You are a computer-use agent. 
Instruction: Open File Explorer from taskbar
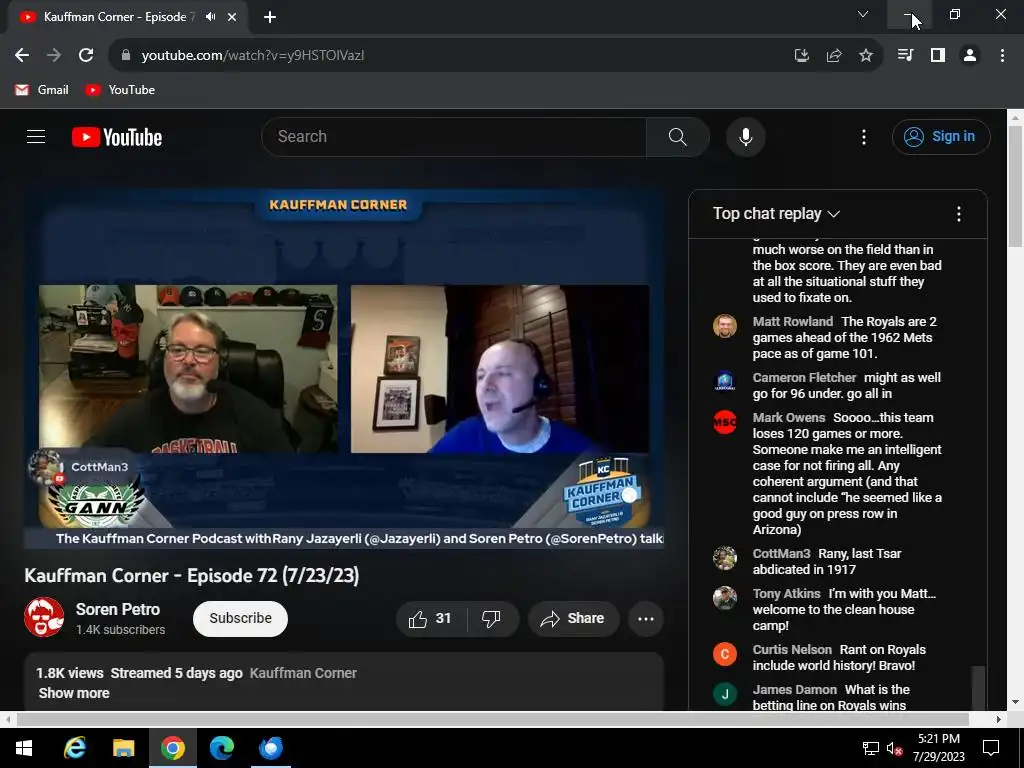tap(123, 748)
